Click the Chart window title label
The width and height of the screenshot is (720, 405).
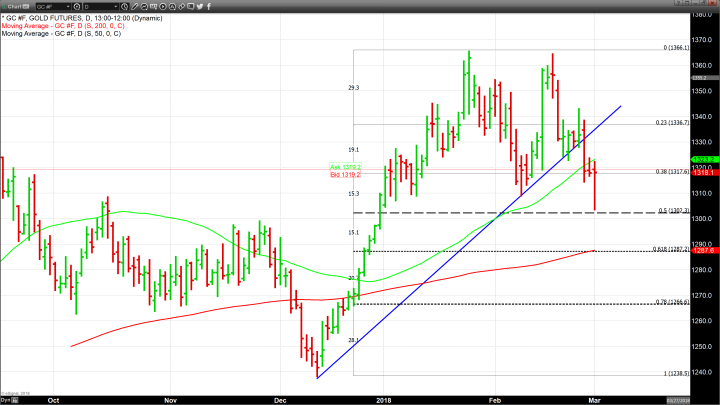(x=14, y=6)
